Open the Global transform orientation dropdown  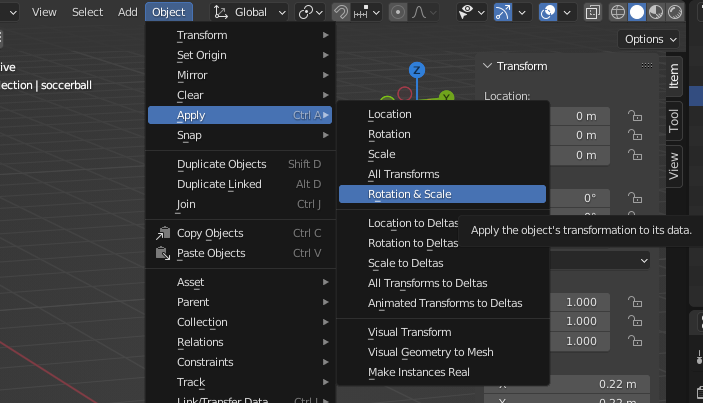(x=249, y=12)
